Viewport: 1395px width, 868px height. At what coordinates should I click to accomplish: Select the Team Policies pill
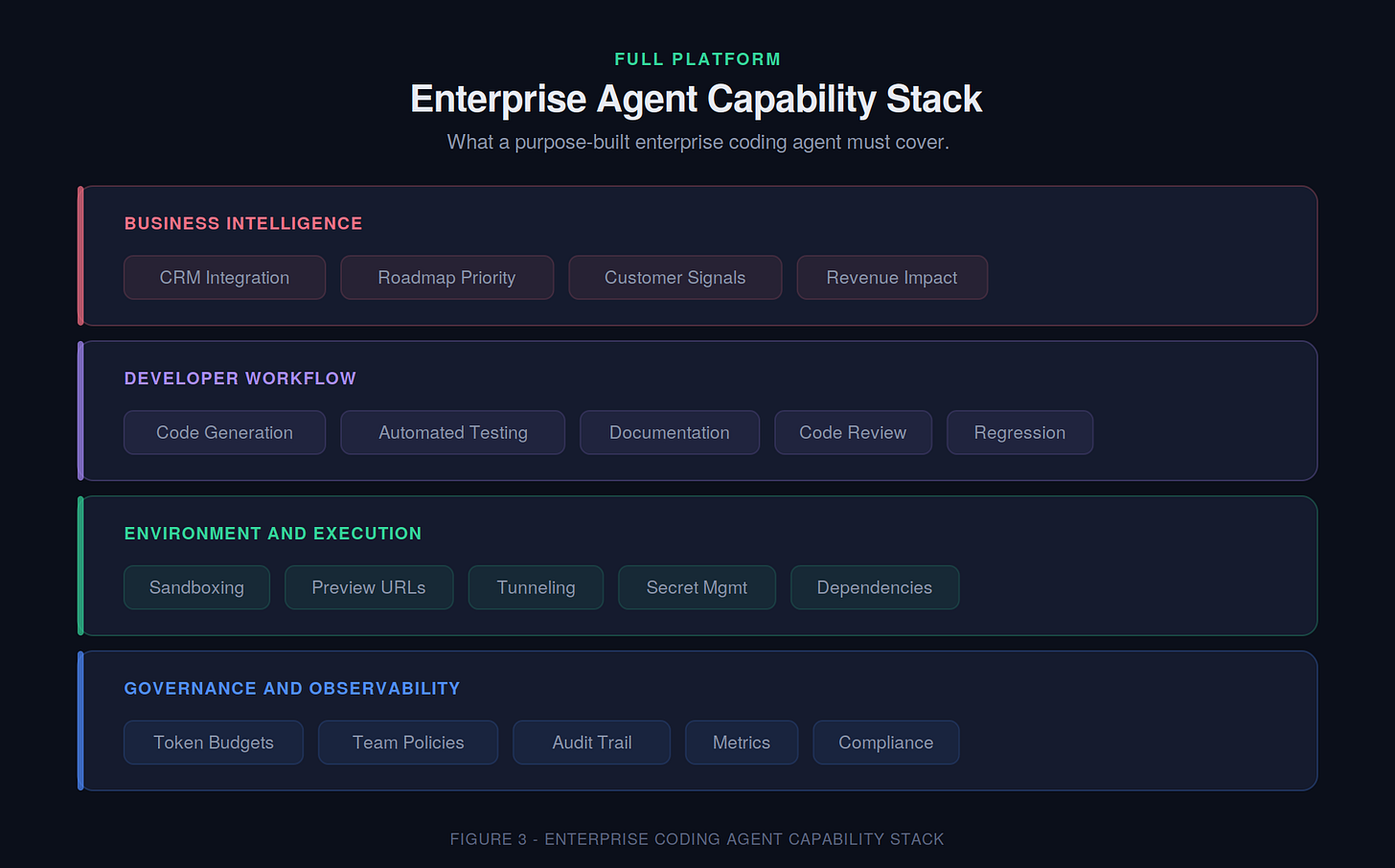coord(408,742)
